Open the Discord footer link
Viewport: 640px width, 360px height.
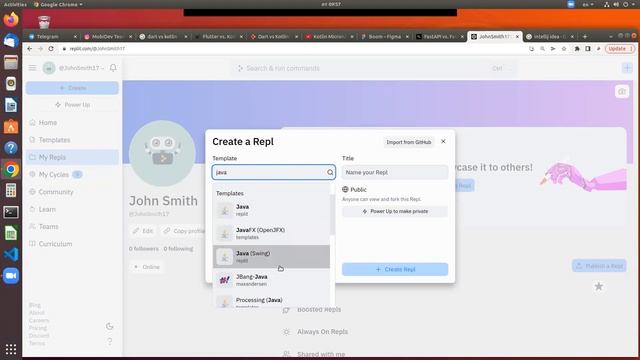tap(39, 336)
